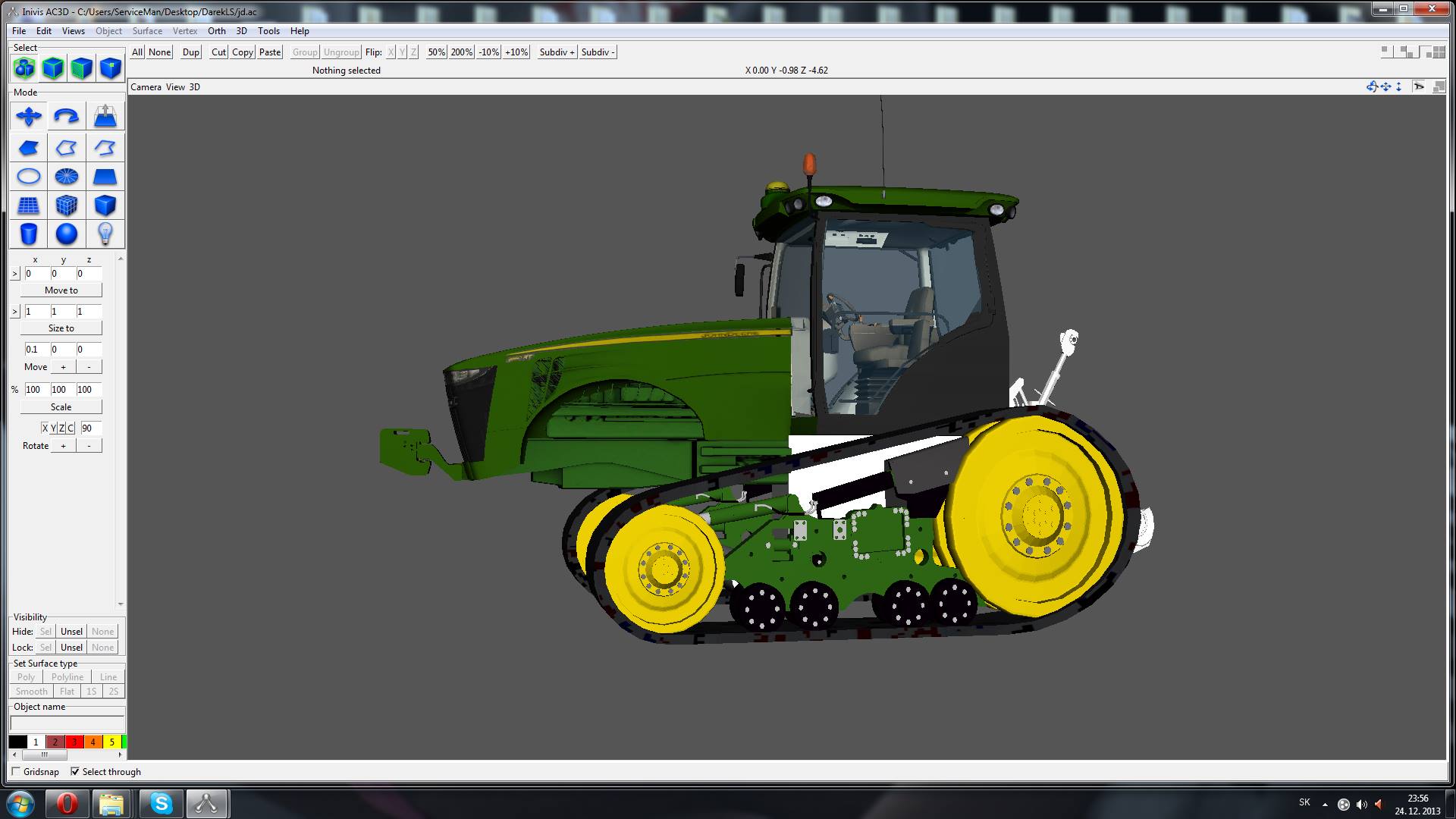Open Skype from the taskbar

pyautogui.click(x=162, y=803)
